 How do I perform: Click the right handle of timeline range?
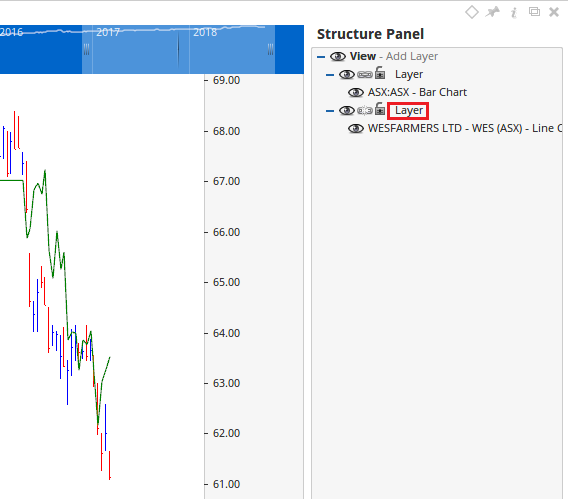click(x=270, y=49)
